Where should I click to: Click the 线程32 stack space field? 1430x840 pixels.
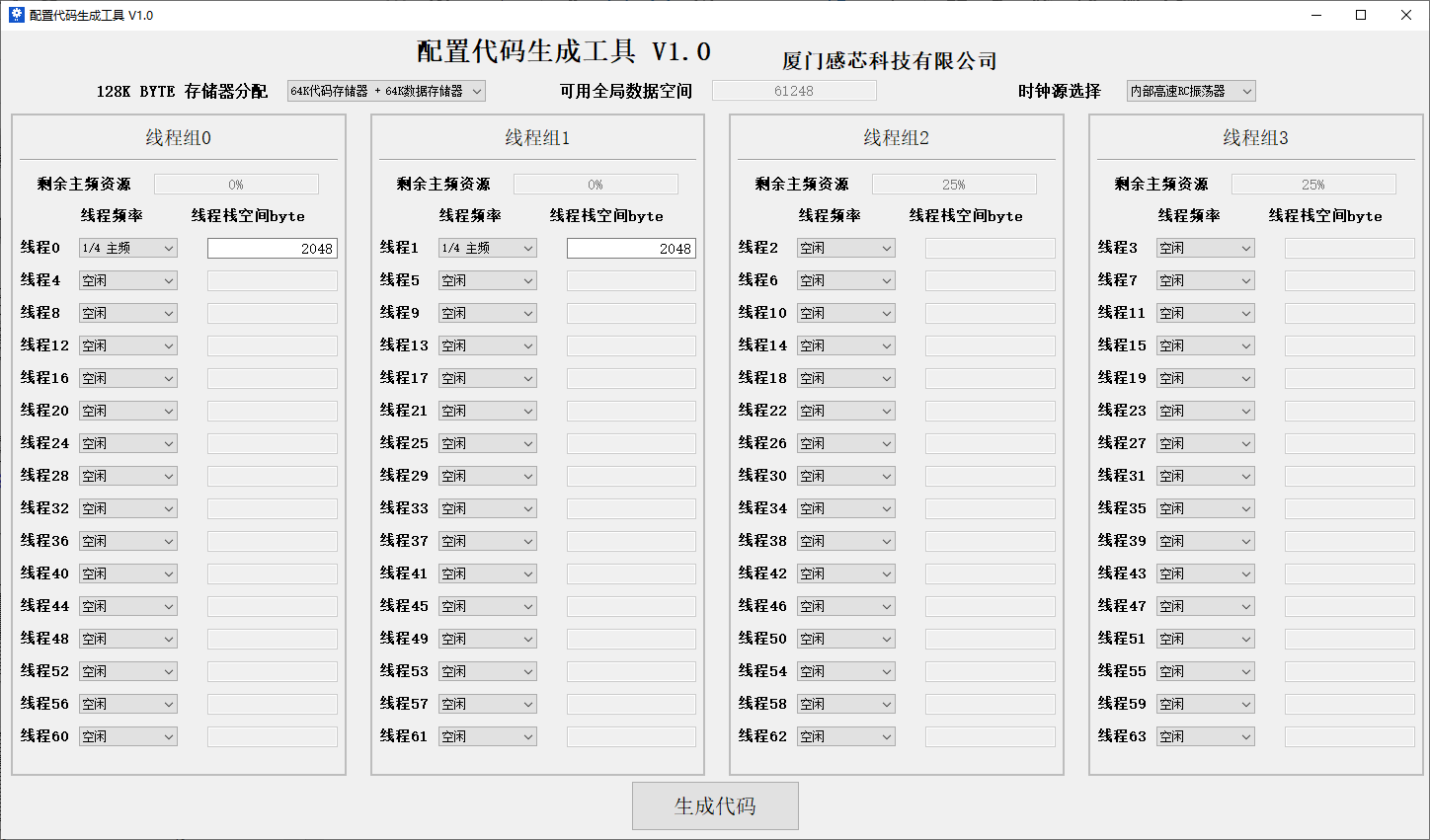pyautogui.click(x=273, y=509)
